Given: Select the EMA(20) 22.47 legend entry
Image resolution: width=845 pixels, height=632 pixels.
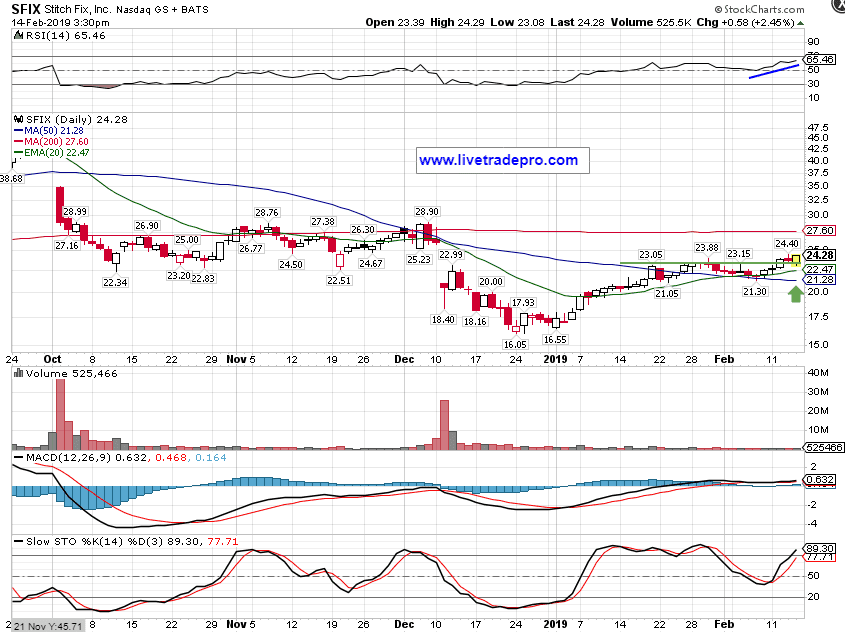Looking at the screenshot, I should point(46,152).
